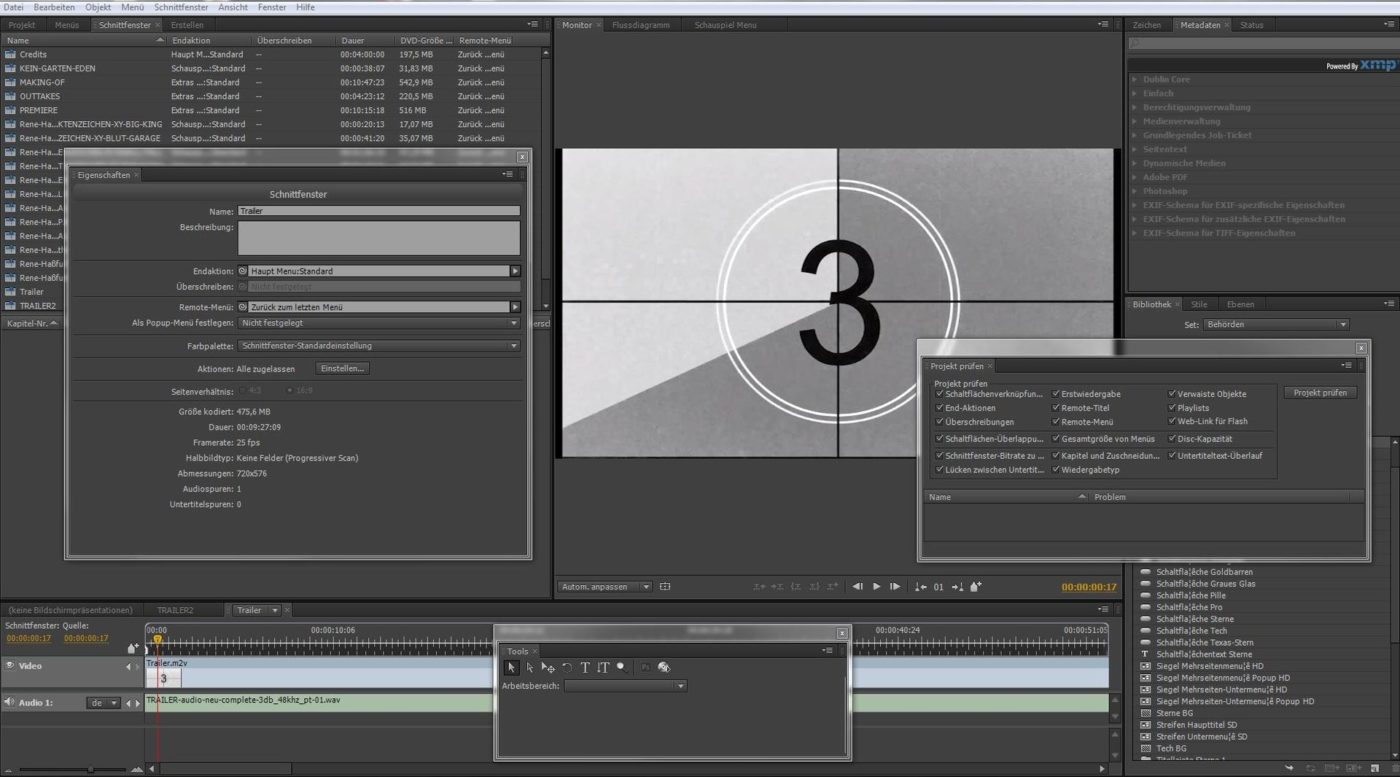Click Edit in Photoshop tool icon
Viewport: 1400px width, 777px height.
pyautogui.click(x=645, y=667)
